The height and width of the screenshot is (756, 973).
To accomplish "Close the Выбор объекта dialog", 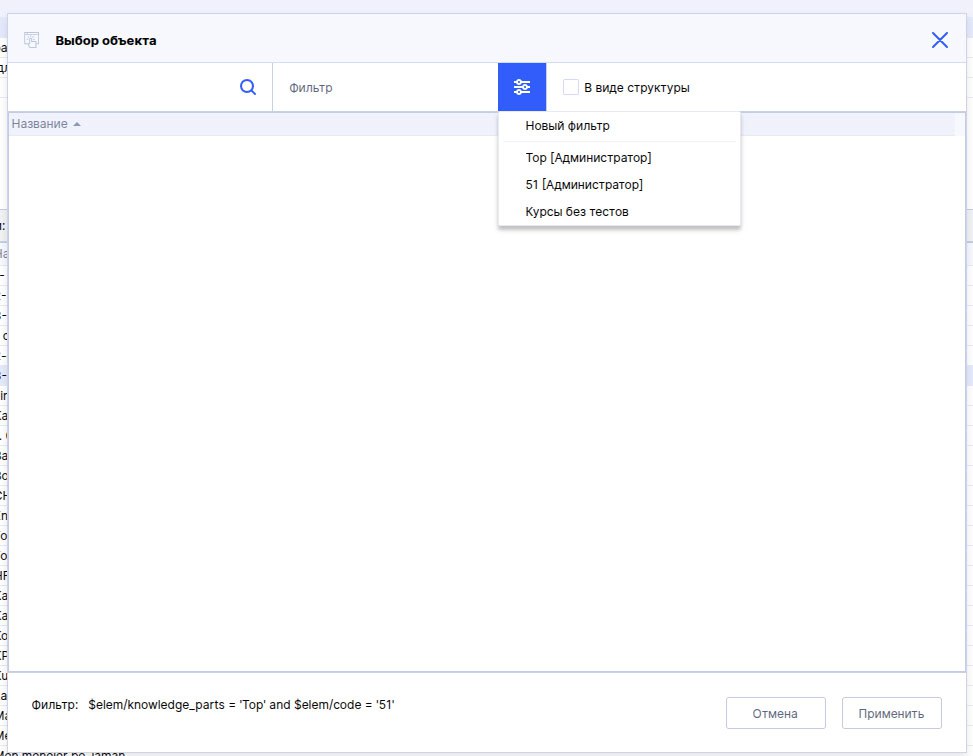I will [x=939, y=40].
